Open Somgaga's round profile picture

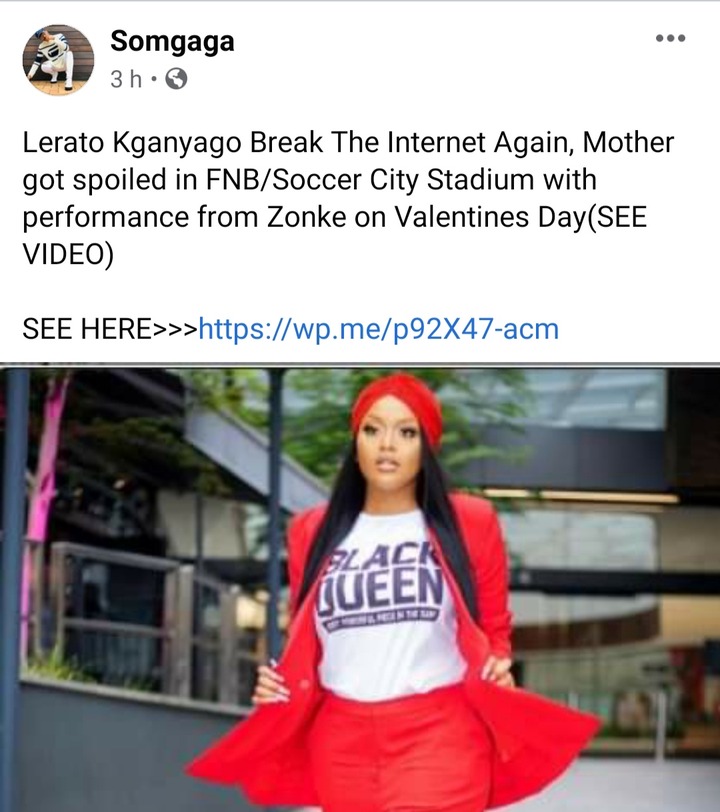pos(59,60)
